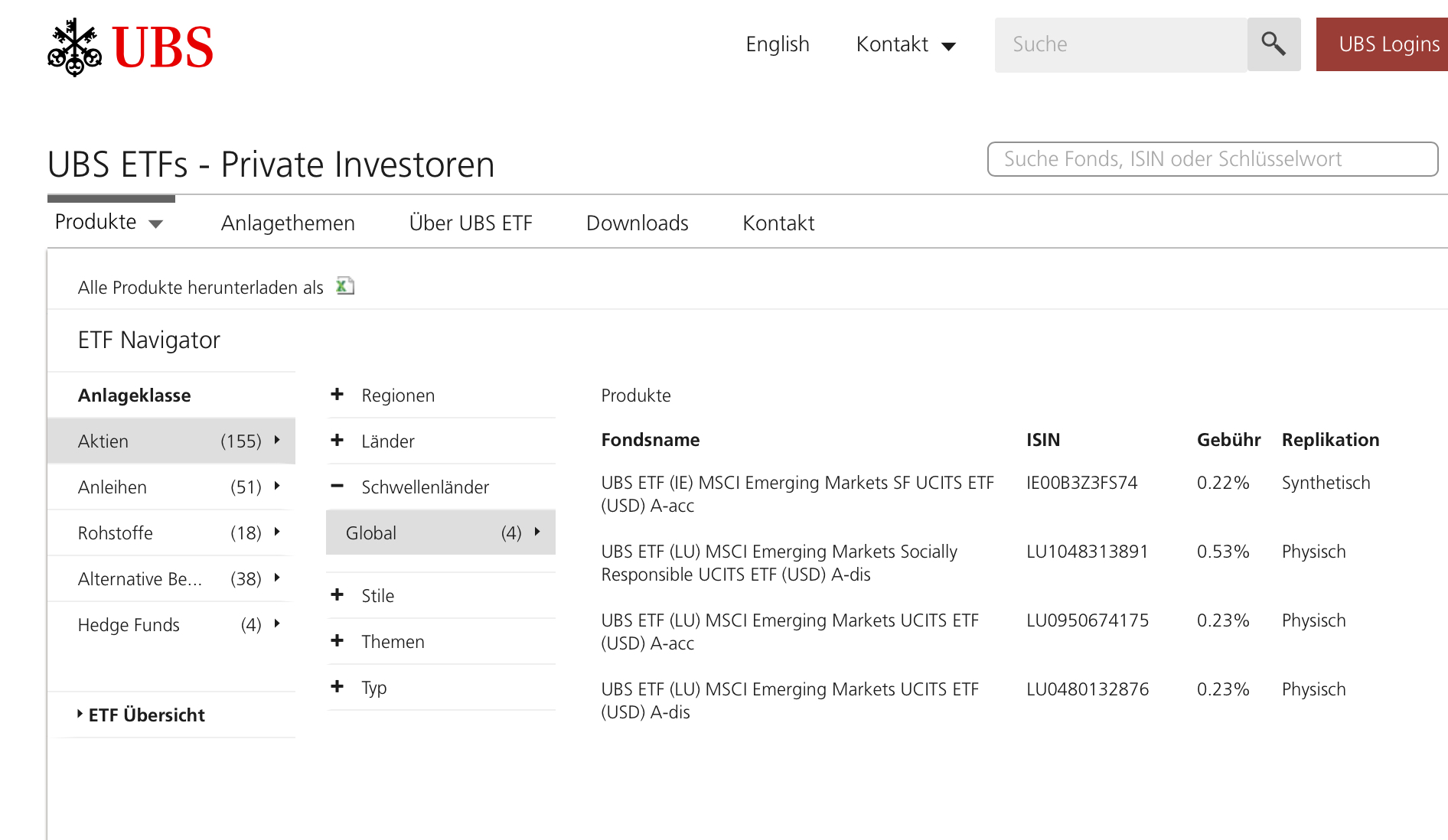Image resolution: width=1448 pixels, height=840 pixels.
Task: Expand the Länder filter section
Action: (x=338, y=441)
